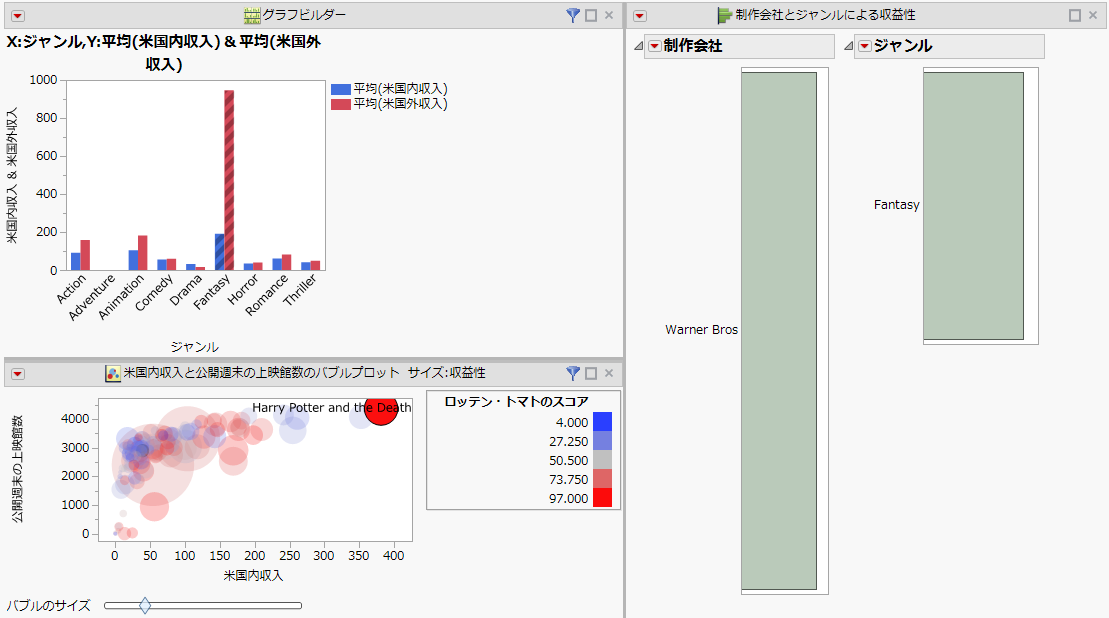Image resolution: width=1109 pixels, height=618 pixels.
Task: Close the 制作会社とジャンルによる収益性 panel
Action: [1093, 15]
